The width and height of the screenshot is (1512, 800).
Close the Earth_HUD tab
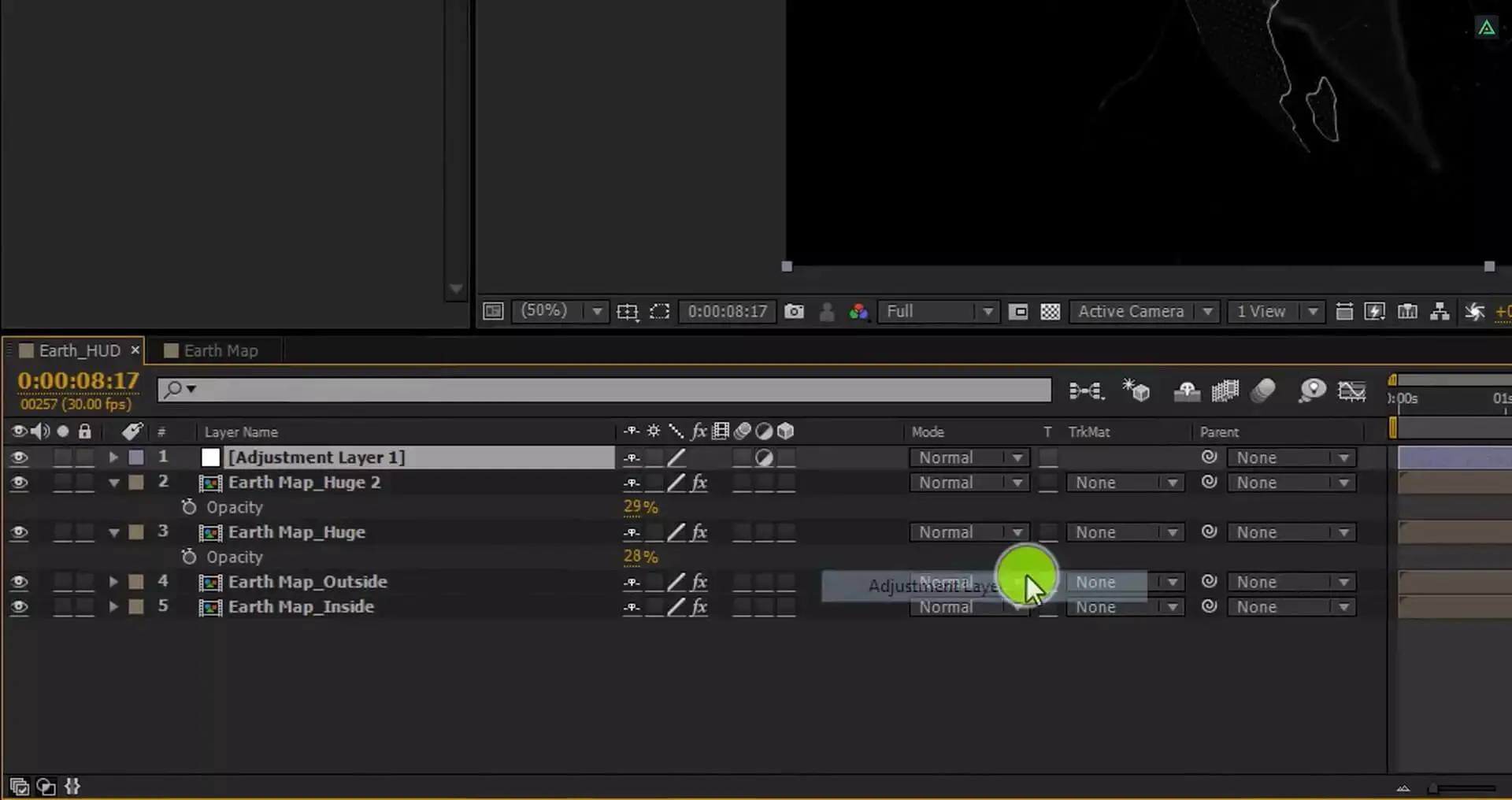135,350
